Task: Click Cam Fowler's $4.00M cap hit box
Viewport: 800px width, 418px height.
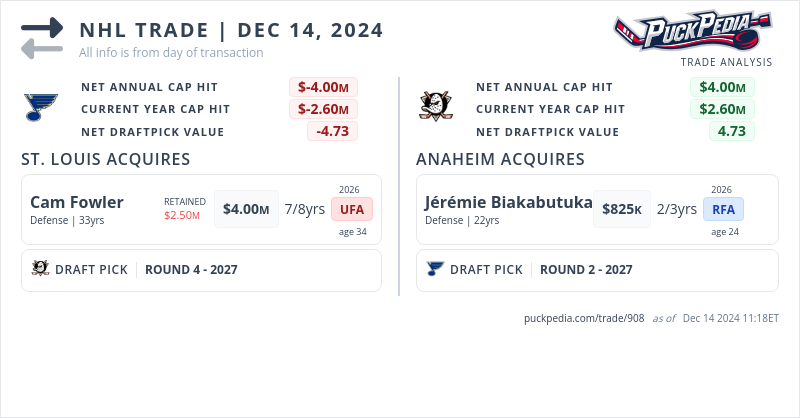Action: coord(246,209)
